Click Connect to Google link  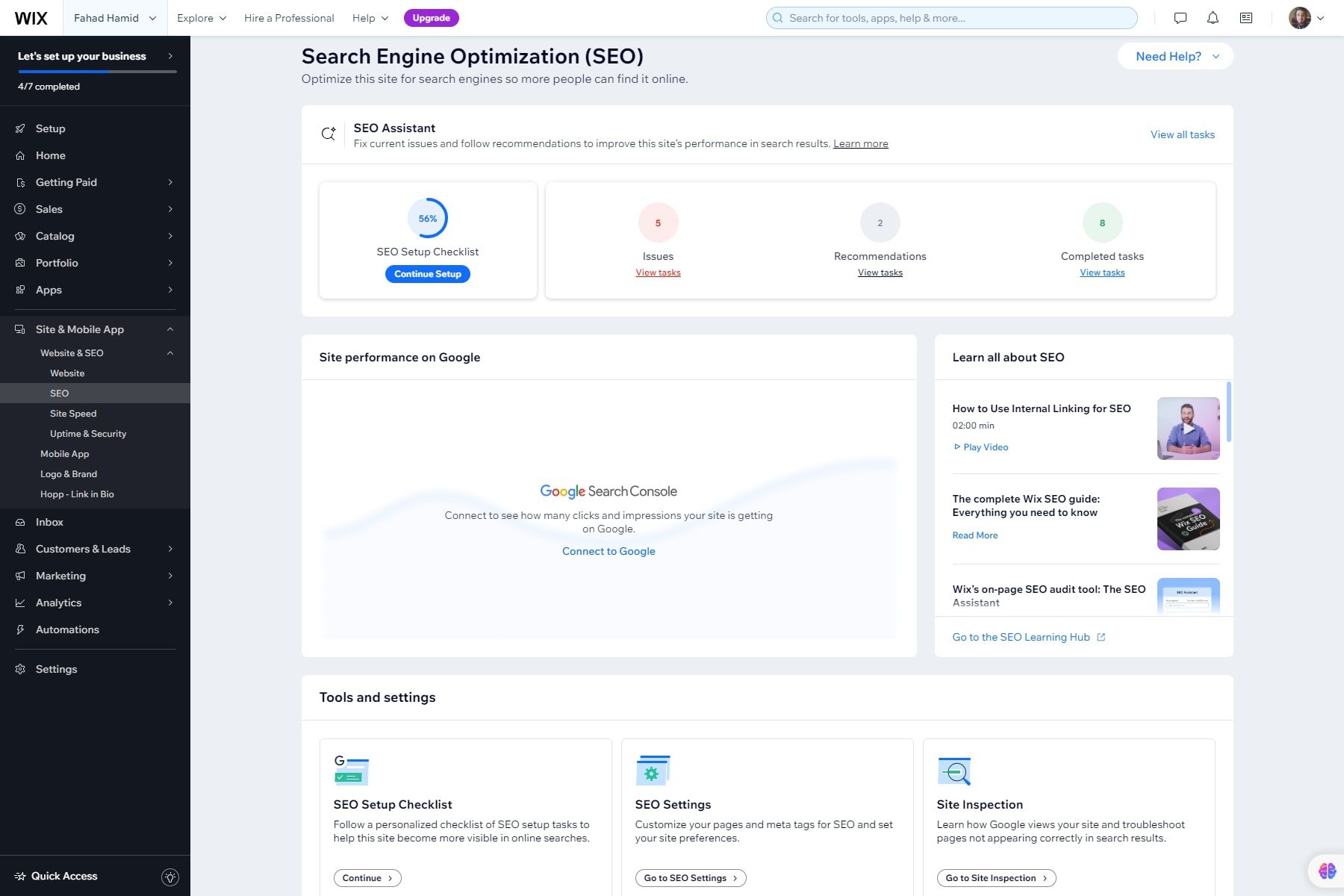[x=609, y=551]
